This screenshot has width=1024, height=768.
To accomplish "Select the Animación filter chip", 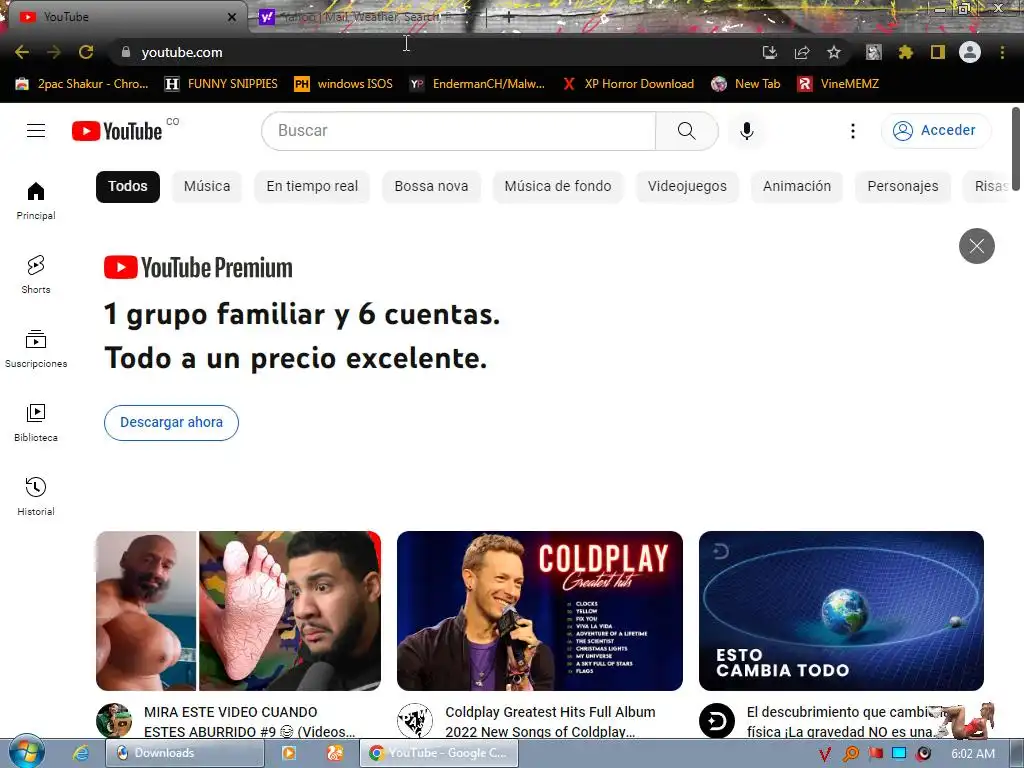I will 797,187.
